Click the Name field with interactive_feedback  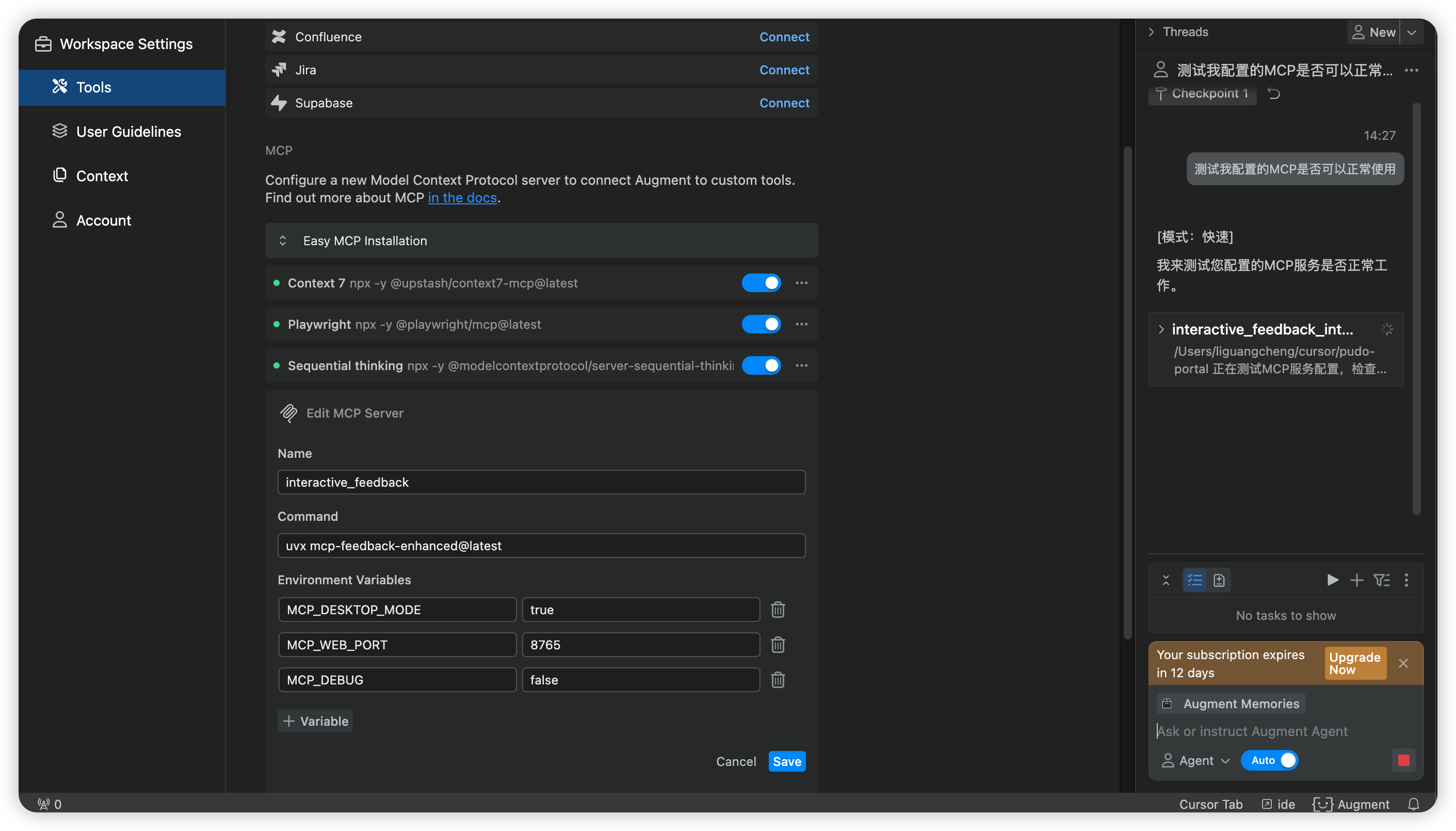[x=541, y=482]
